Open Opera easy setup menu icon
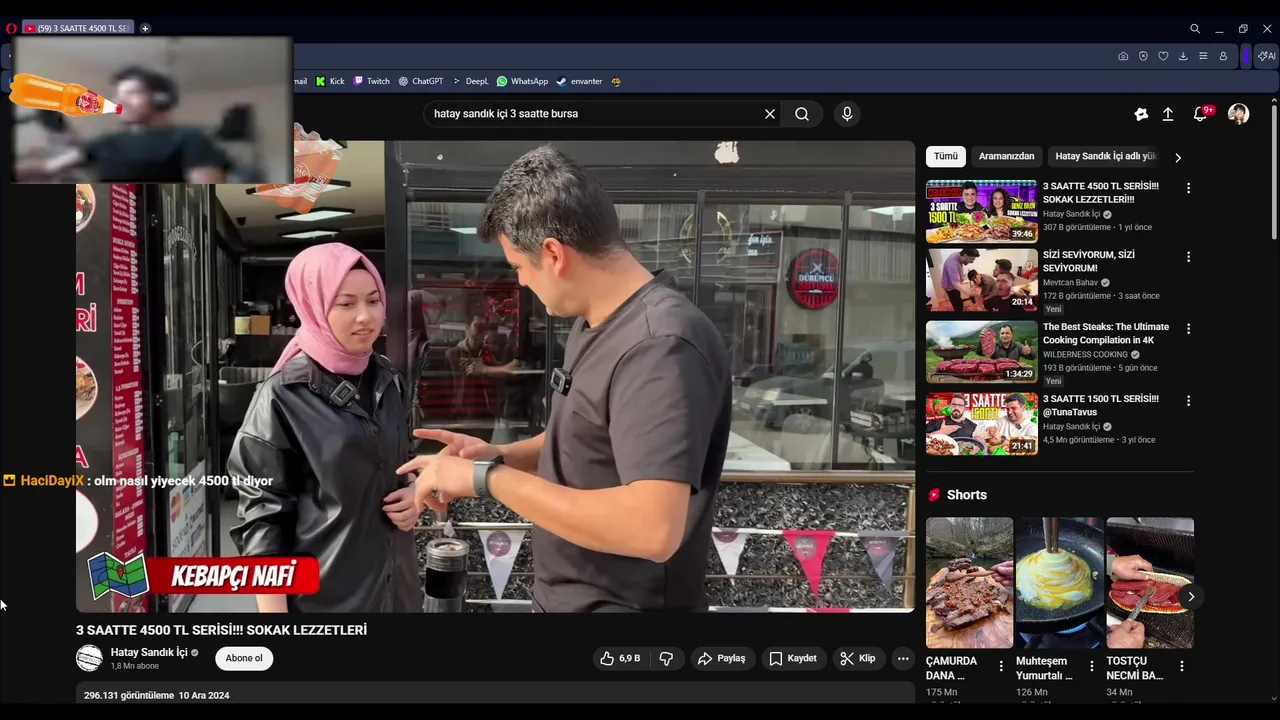Image resolution: width=1280 pixels, height=720 pixels. 1203,56
